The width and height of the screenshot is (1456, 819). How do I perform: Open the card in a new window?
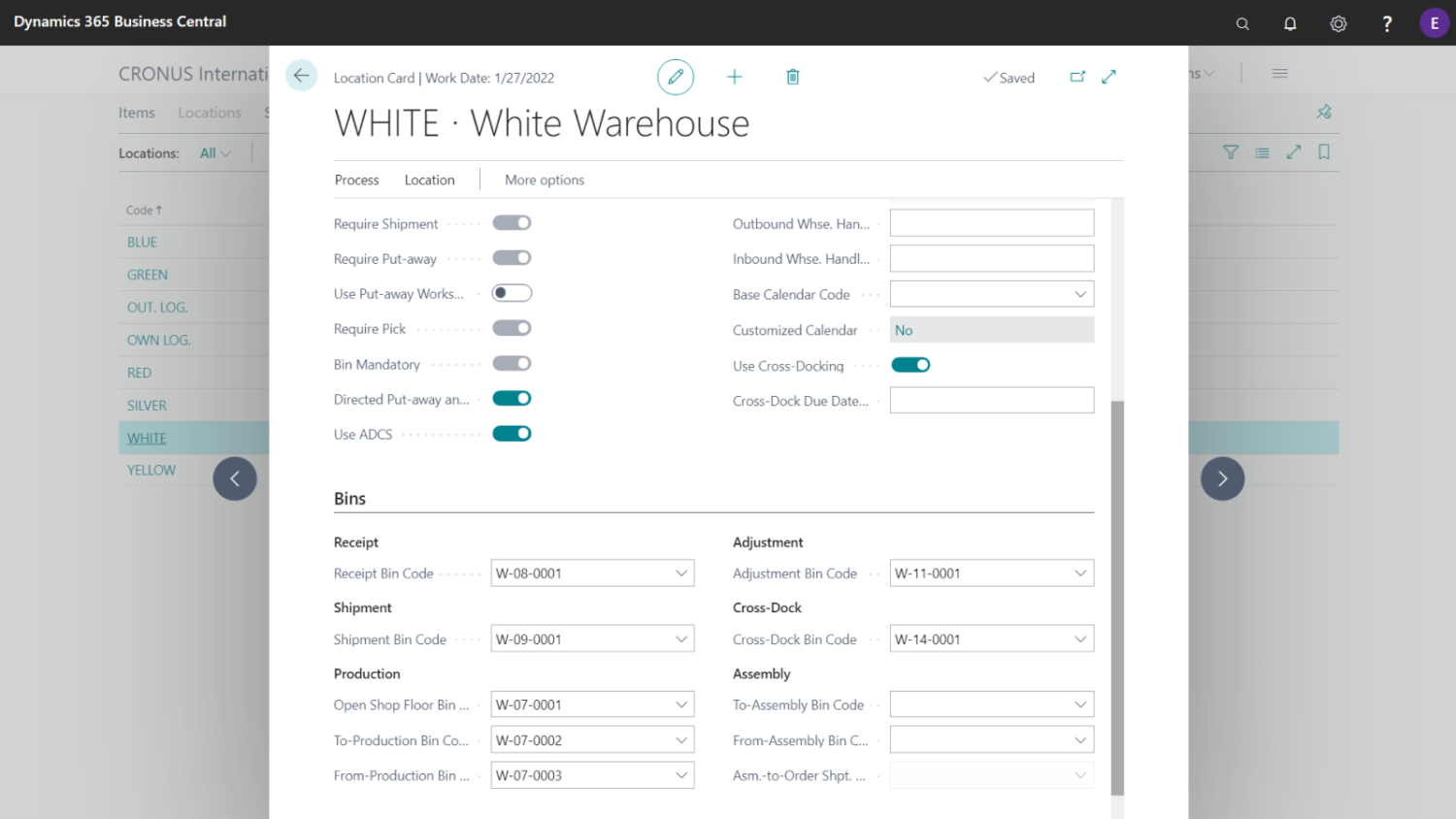[x=1077, y=75]
